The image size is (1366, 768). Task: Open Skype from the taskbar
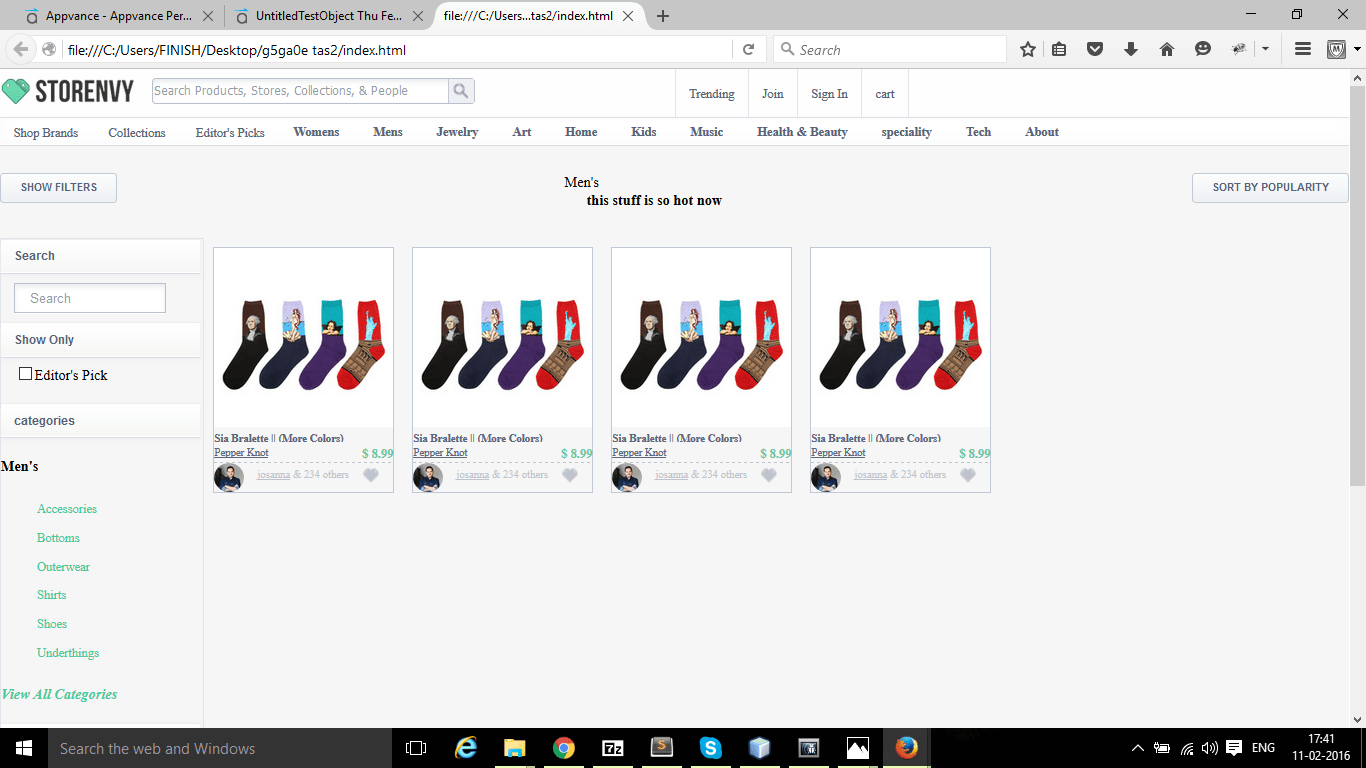pos(711,748)
